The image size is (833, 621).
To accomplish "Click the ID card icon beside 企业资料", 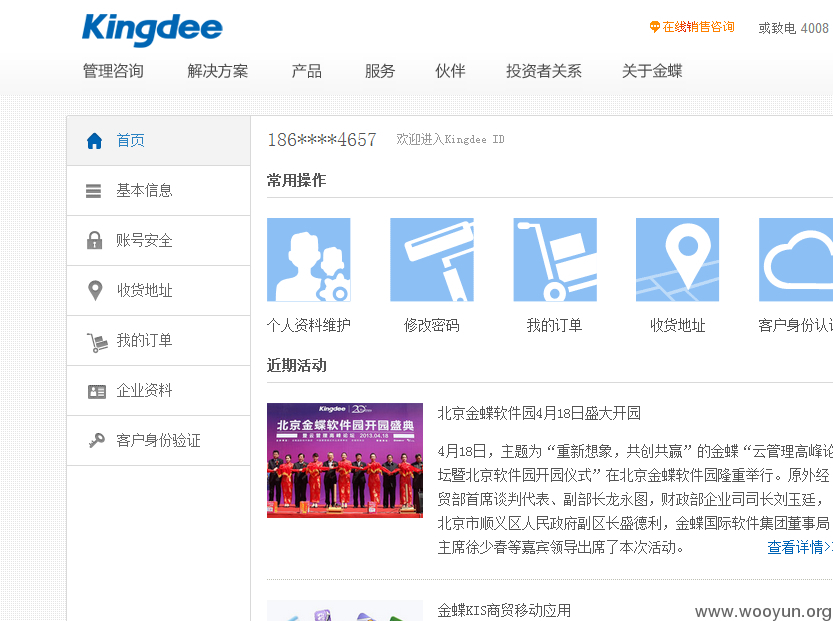I will click(96, 392).
